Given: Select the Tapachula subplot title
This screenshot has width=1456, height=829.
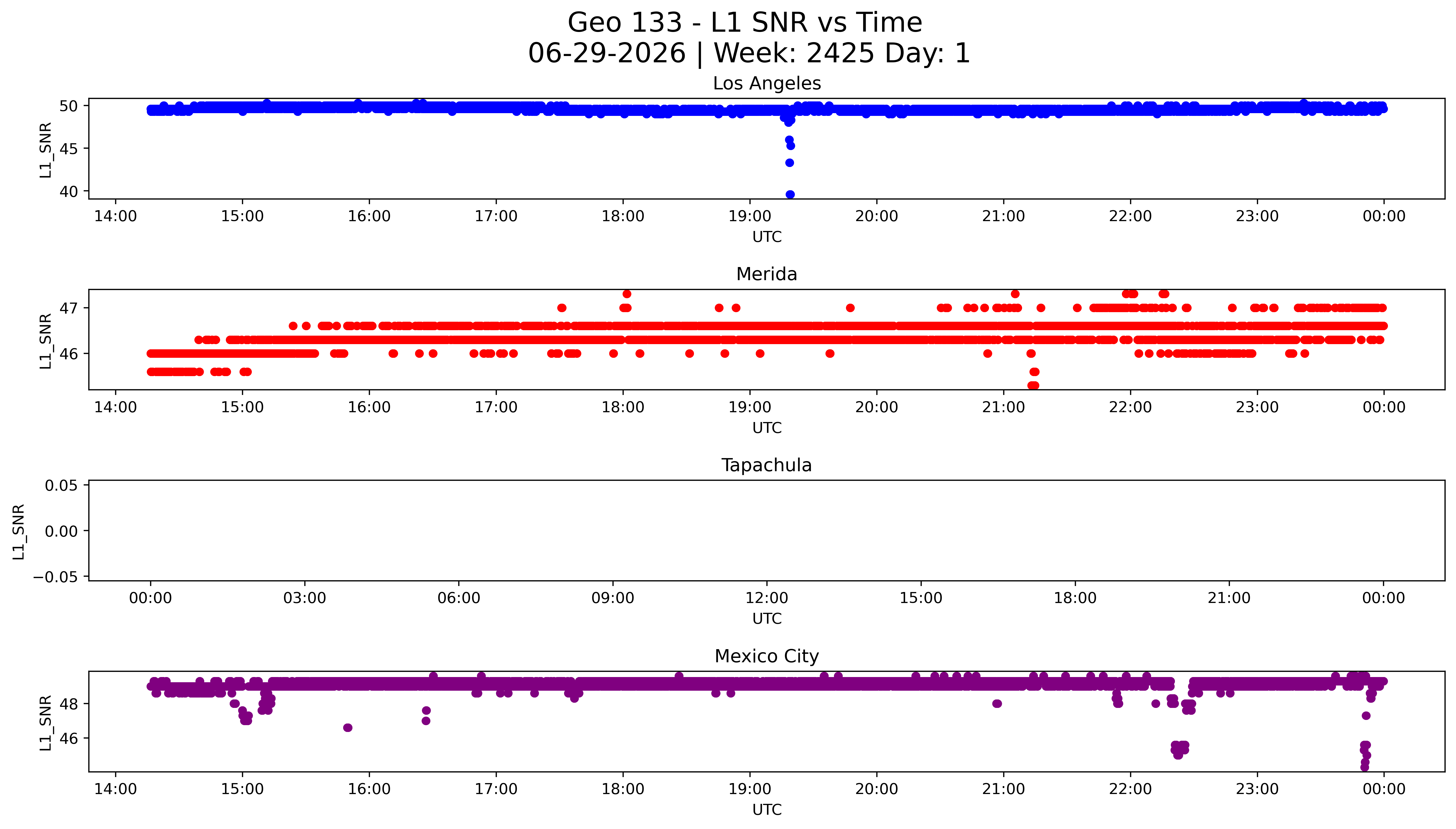Looking at the screenshot, I should 766,465.
